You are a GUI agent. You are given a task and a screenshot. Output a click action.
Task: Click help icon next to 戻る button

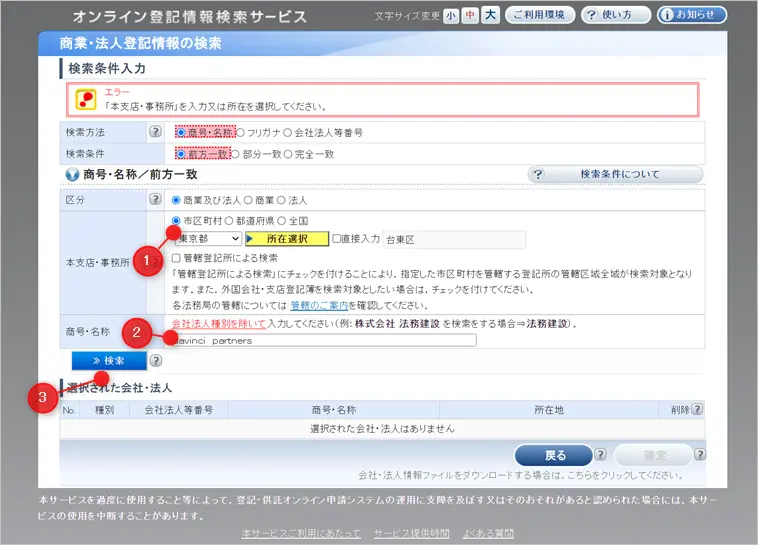[x=598, y=455]
